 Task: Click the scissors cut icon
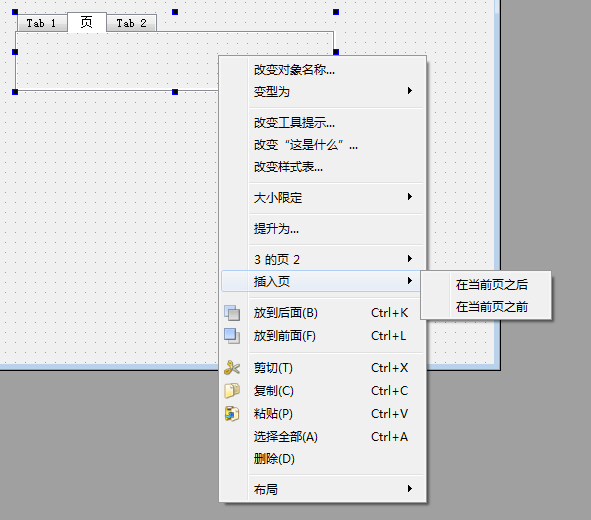pos(232,368)
